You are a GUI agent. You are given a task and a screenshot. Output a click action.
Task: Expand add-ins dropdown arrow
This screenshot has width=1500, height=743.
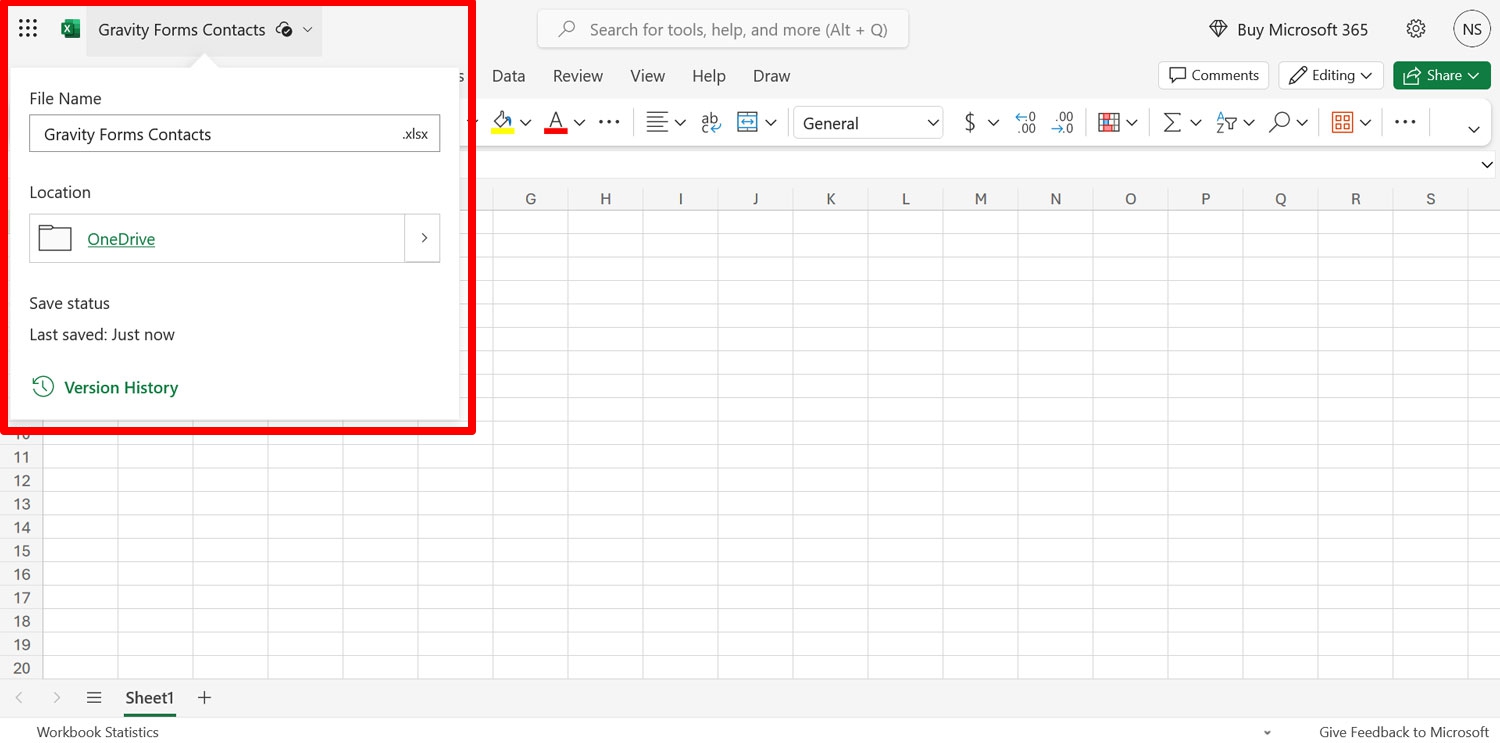click(x=1365, y=123)
